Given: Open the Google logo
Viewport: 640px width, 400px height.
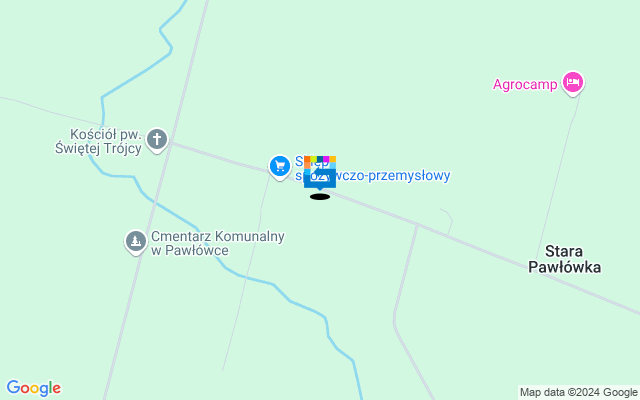Looking at the screenshot, I should point(33,388).
